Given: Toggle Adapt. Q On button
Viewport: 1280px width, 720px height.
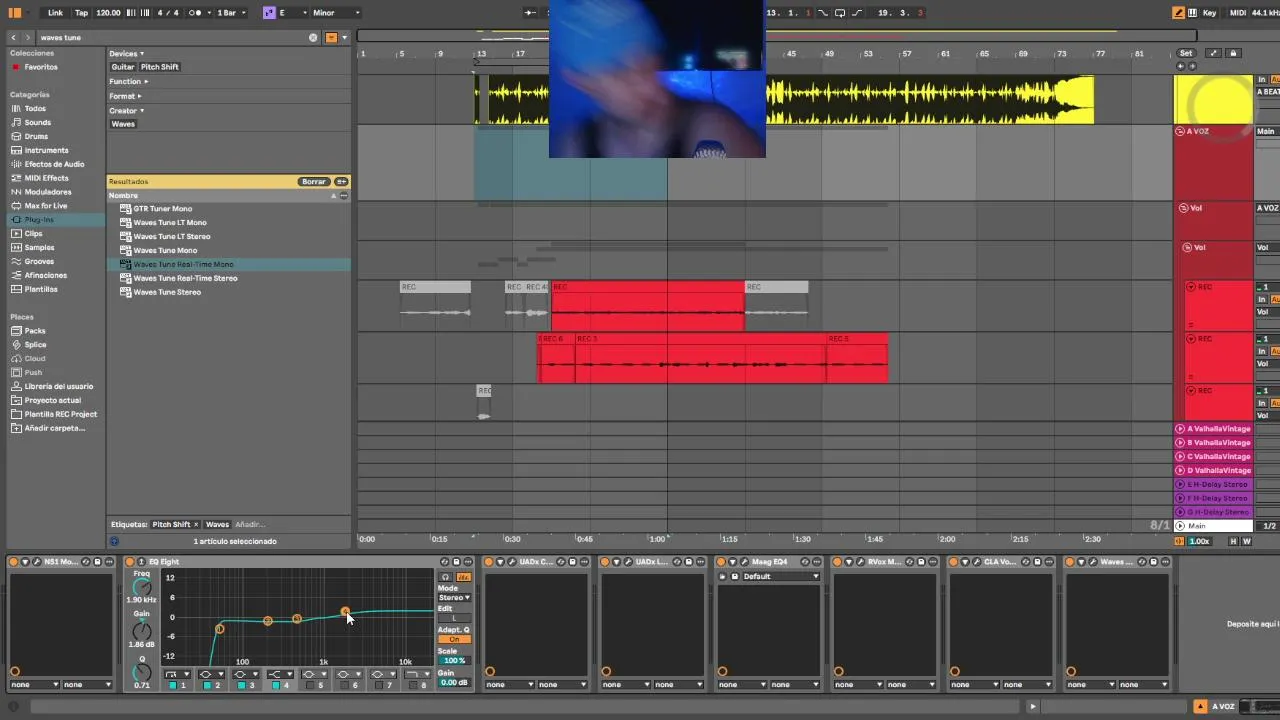Looking at the screenshot, I should 454,639.
